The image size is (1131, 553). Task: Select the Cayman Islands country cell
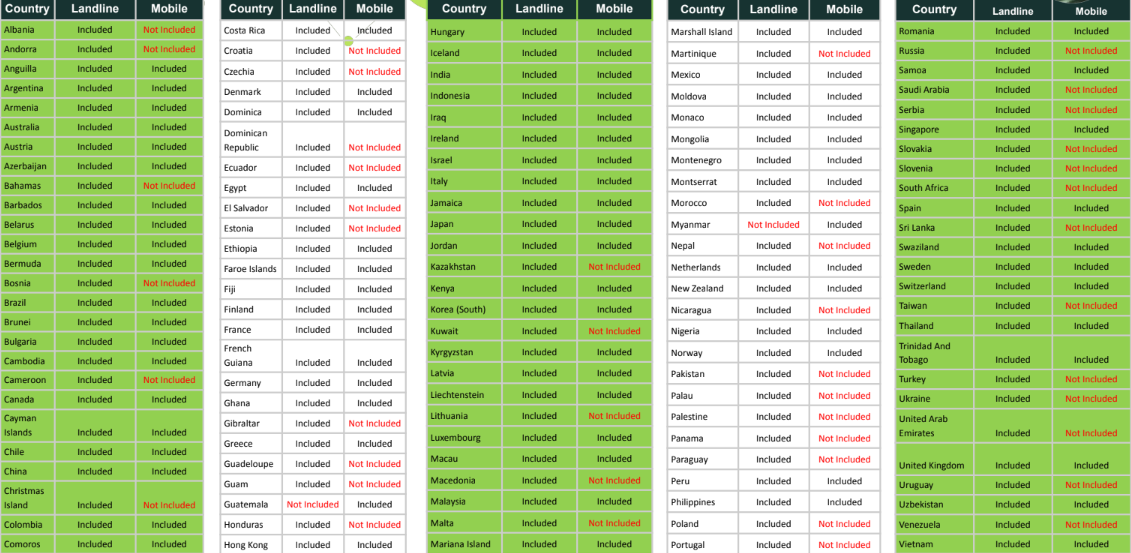click(20, 426)
